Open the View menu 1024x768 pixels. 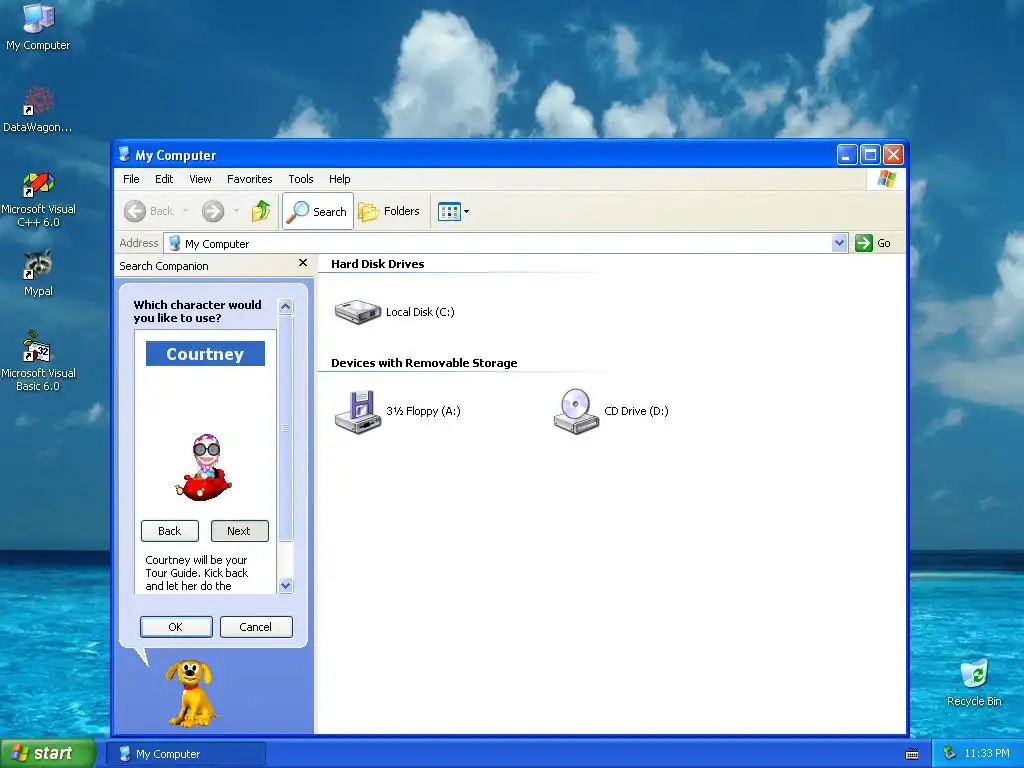coord(200,179)
